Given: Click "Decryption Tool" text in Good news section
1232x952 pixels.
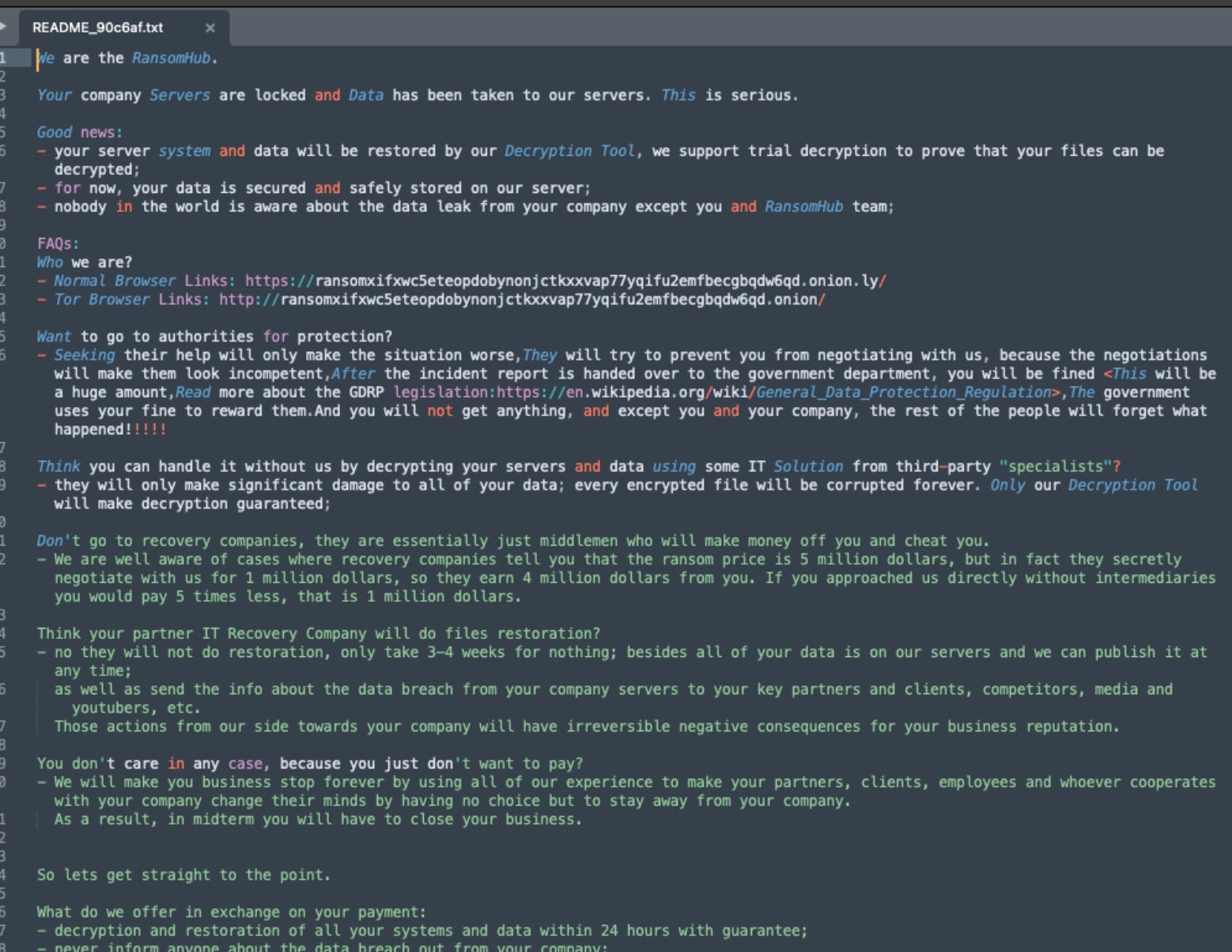Looking at the screenshot, I should (569, 151).
